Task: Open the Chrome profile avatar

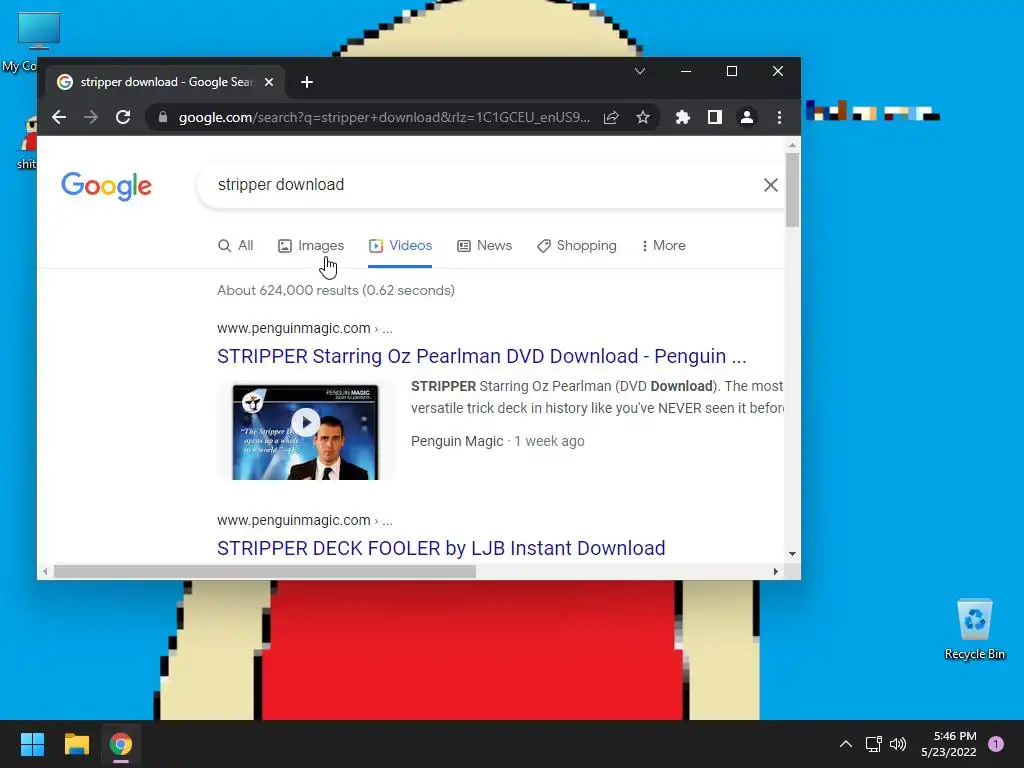Action: [x=746, y=118]
